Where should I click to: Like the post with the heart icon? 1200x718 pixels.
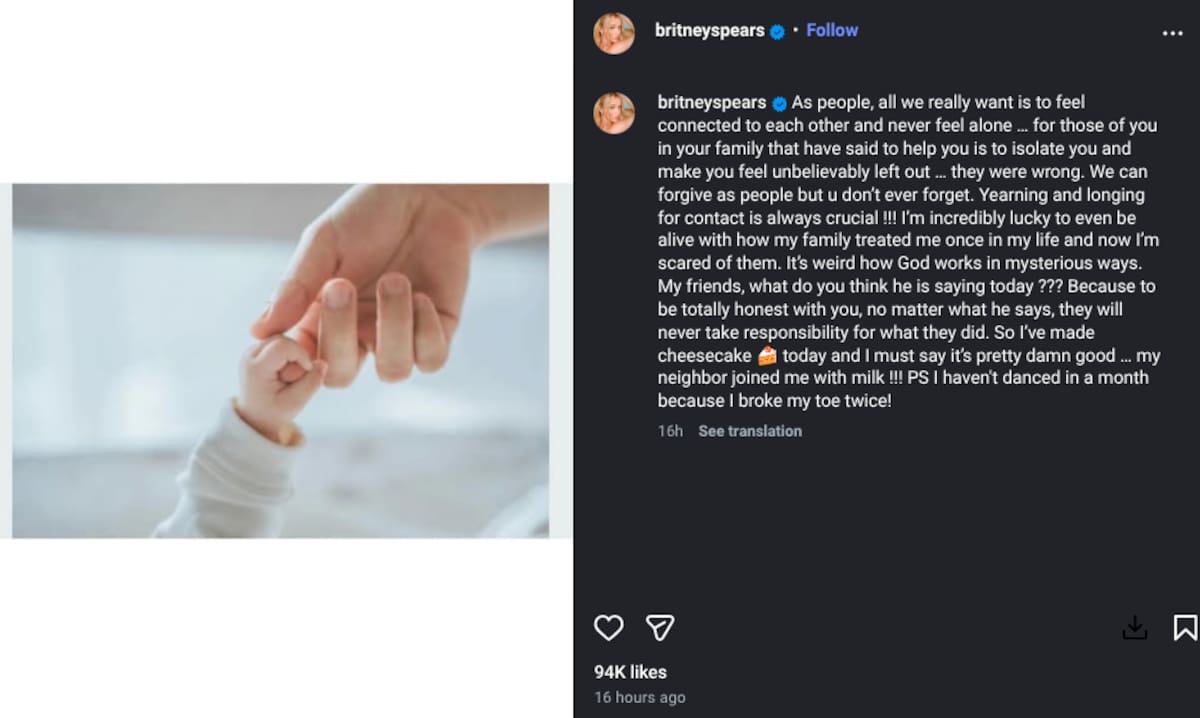point(608,628)
